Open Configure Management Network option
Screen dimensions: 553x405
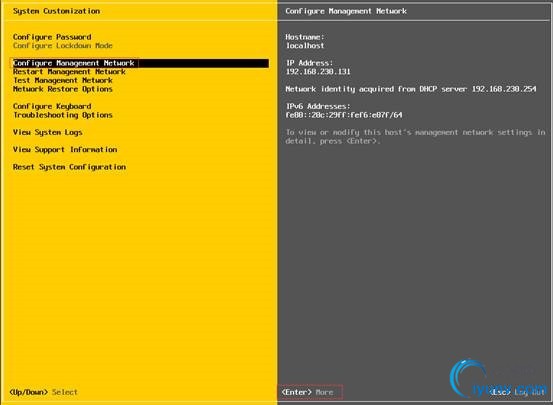[141, 63]
